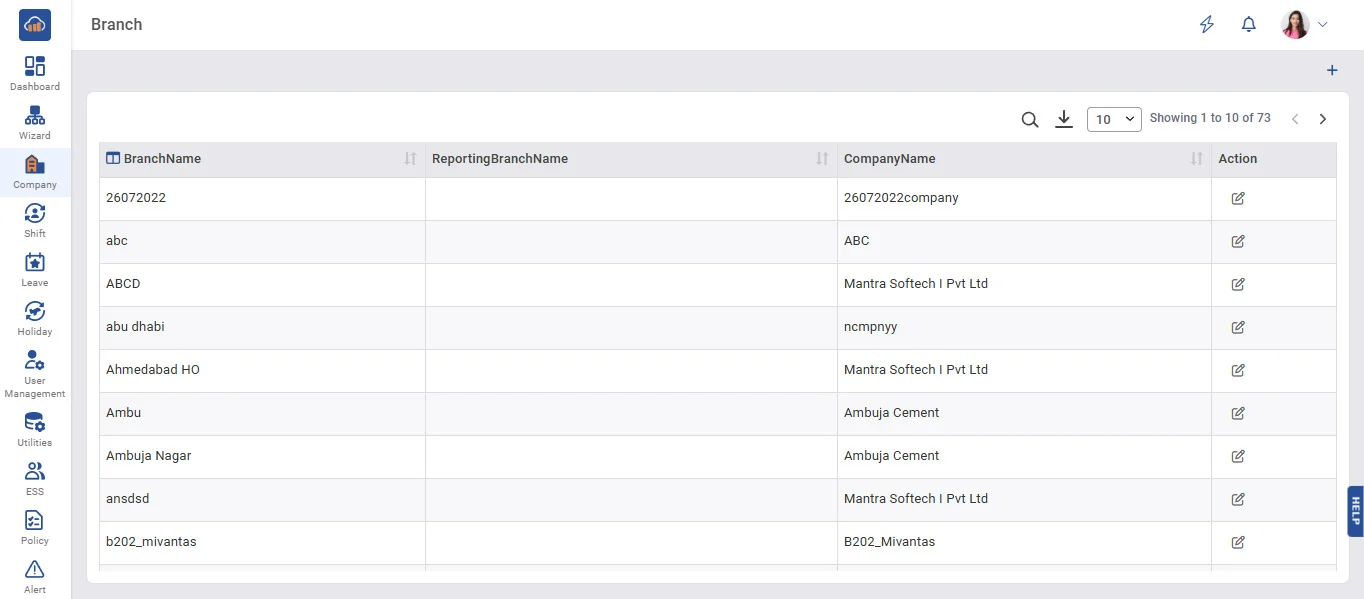Edit the abu dhabi branch row
Image resolution: width=1364 pixels, height=599 pixels.
coord(1238,327)
